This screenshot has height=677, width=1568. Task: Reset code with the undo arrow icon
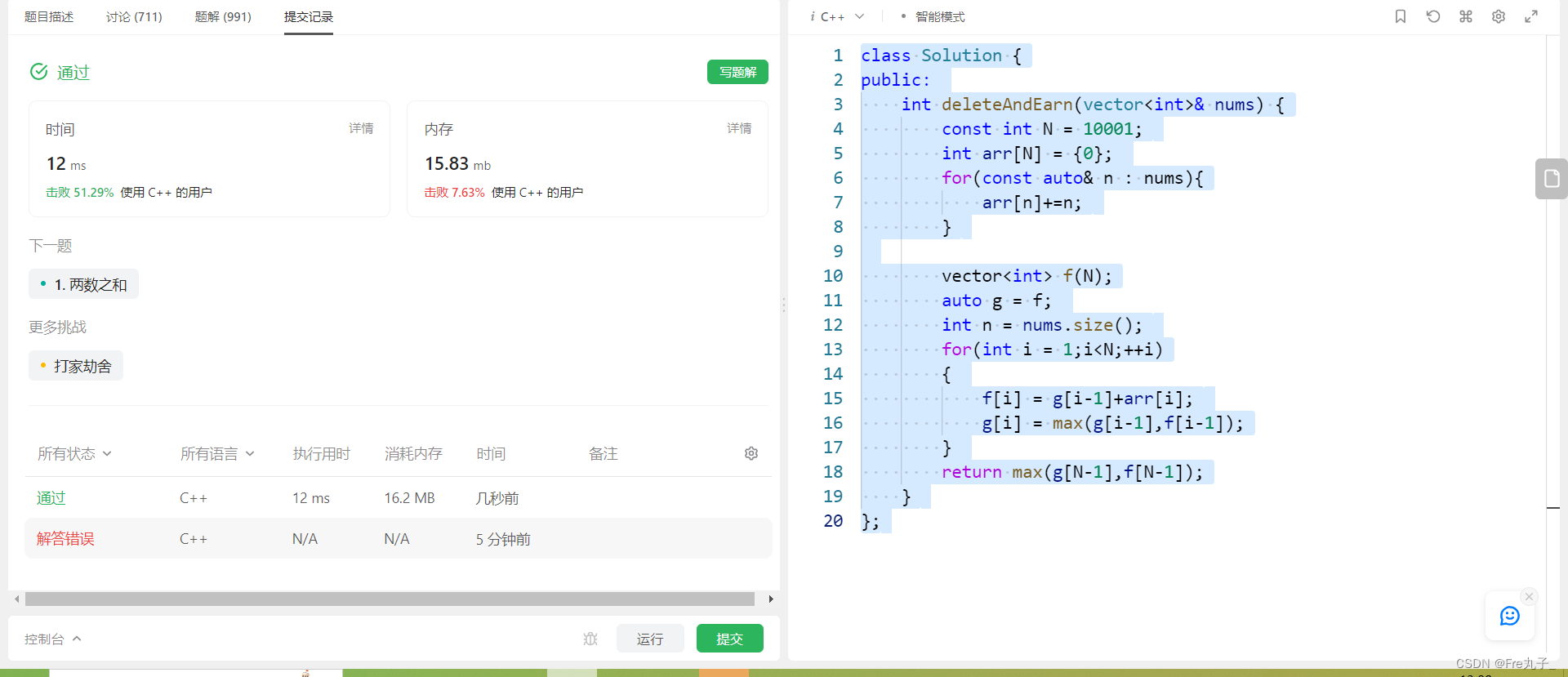[1433, 16]
